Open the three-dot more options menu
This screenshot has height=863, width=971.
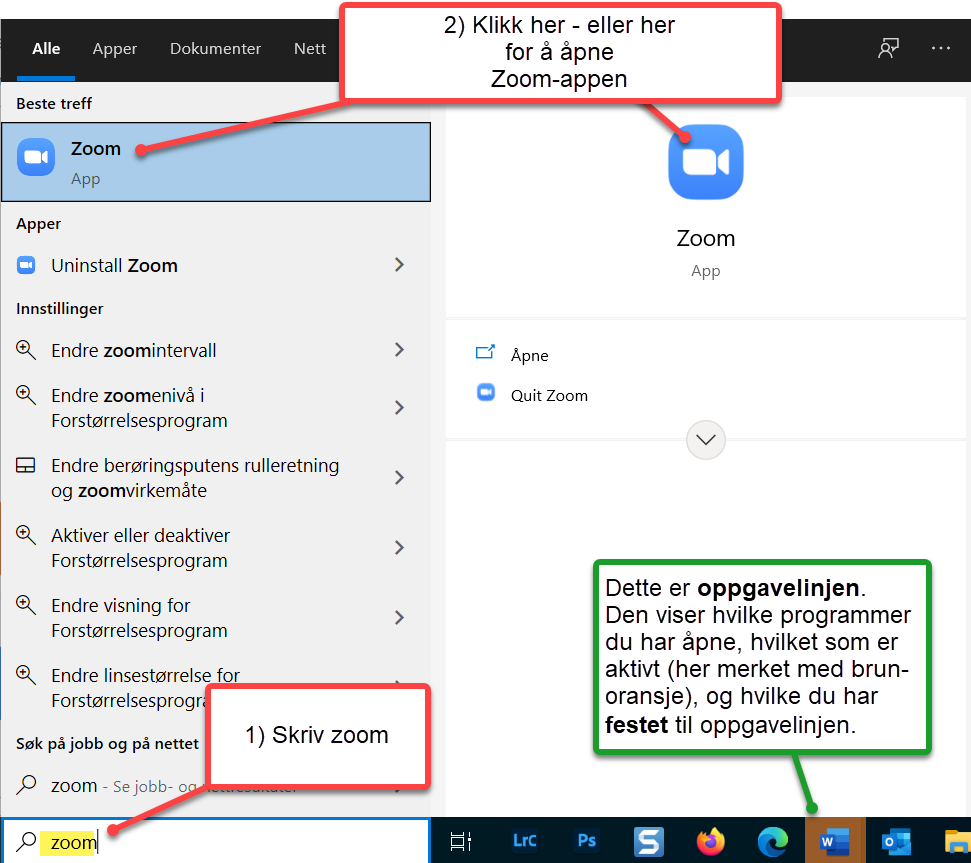coord(940,48)
